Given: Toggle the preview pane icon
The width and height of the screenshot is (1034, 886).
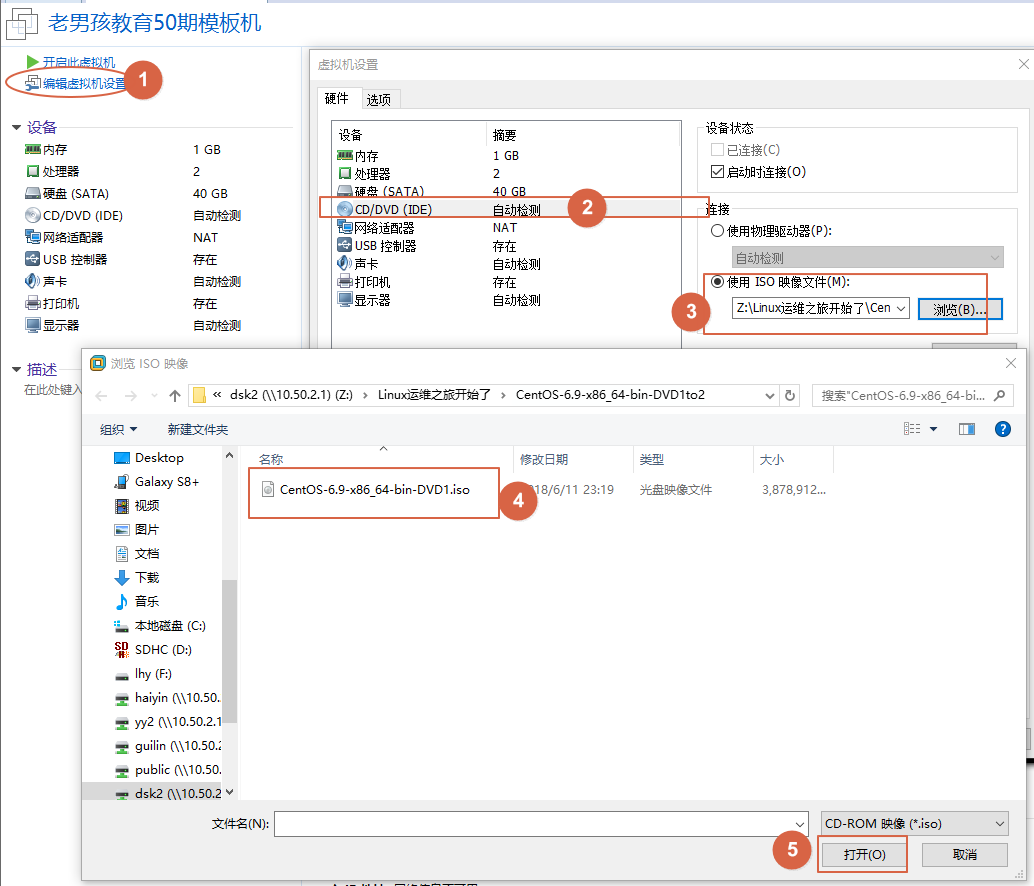Looking at the screenshot, I should pos(966,429).
